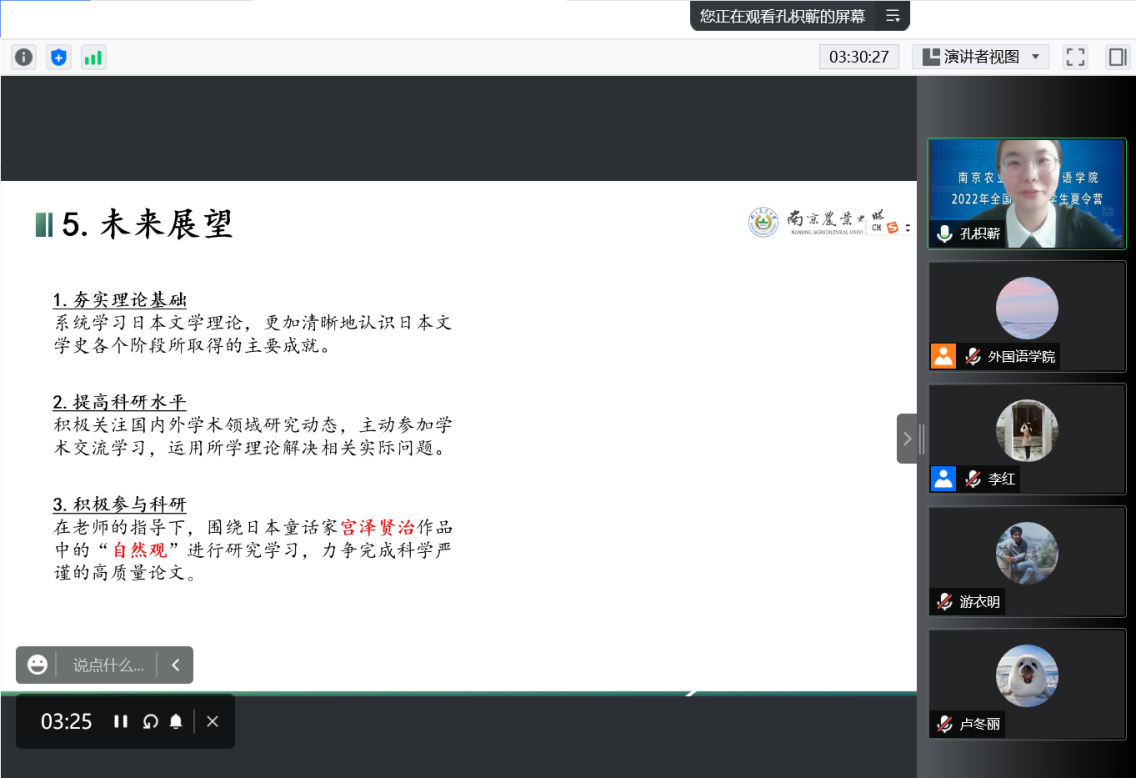Screen dimensions: 1136x778
Task: Open the emoji reaction picker
Action: [37, 665]
